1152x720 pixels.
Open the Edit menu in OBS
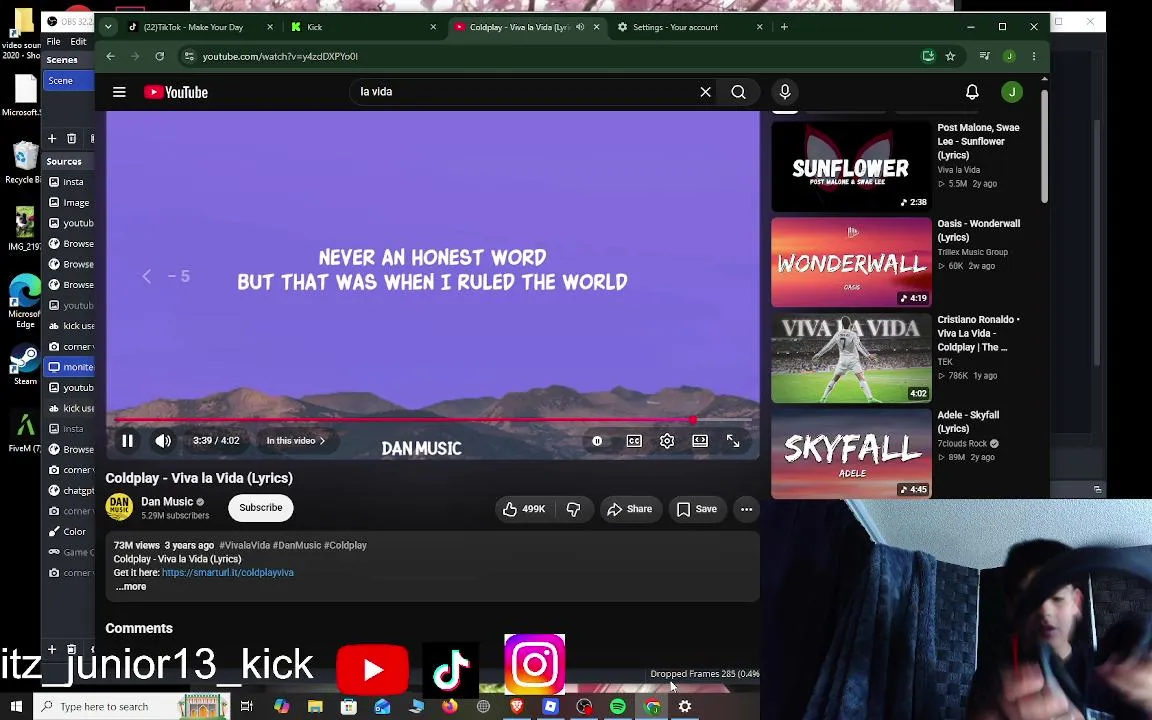pos(78,41)
